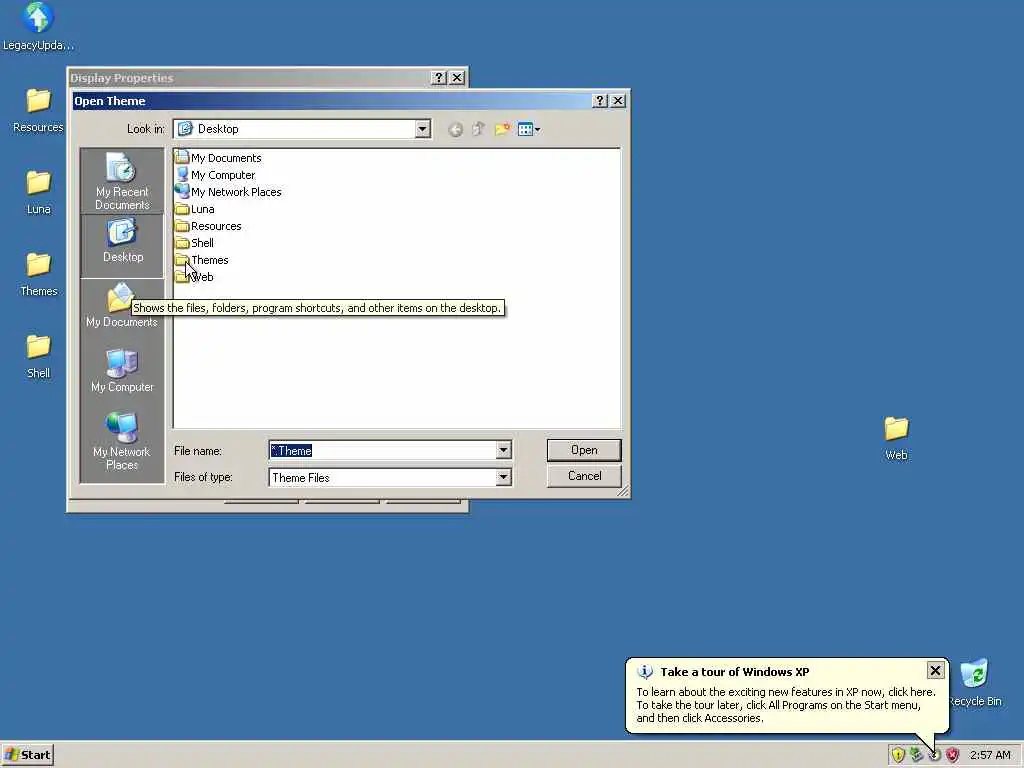The image size is (1024, 768).
Task: Select the Themes folder in file list
Action: point(202,260)
